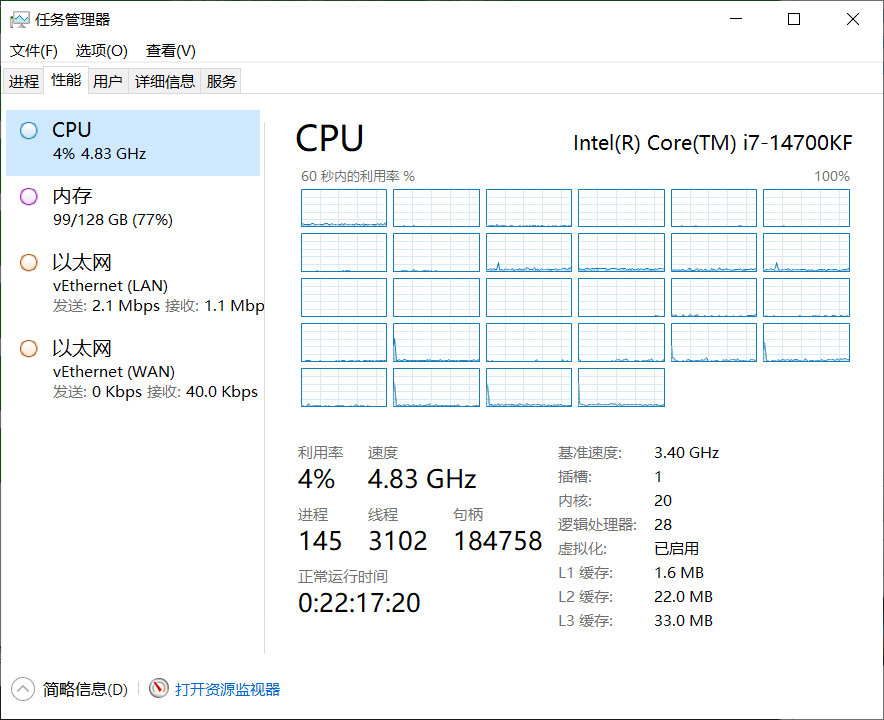This screenshot has height=720, width=884.
Task: Click the vEthernet (LAN) orange circle icon
Action: (29, 263)
